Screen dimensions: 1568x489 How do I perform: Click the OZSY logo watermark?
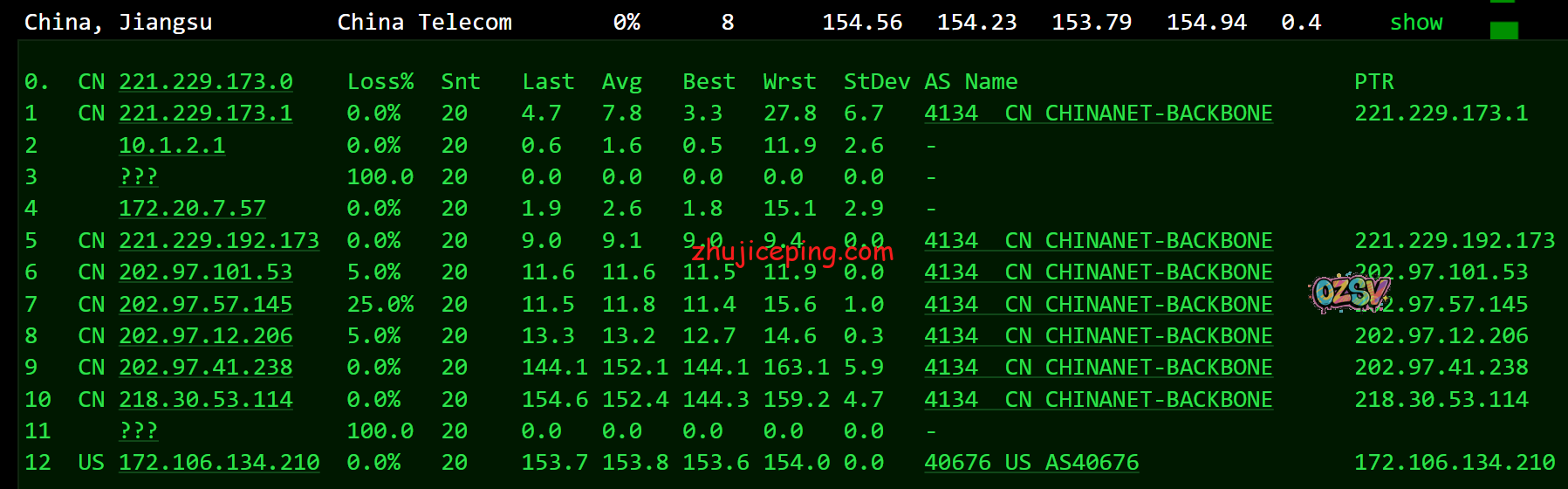[x=1348, y=293]
